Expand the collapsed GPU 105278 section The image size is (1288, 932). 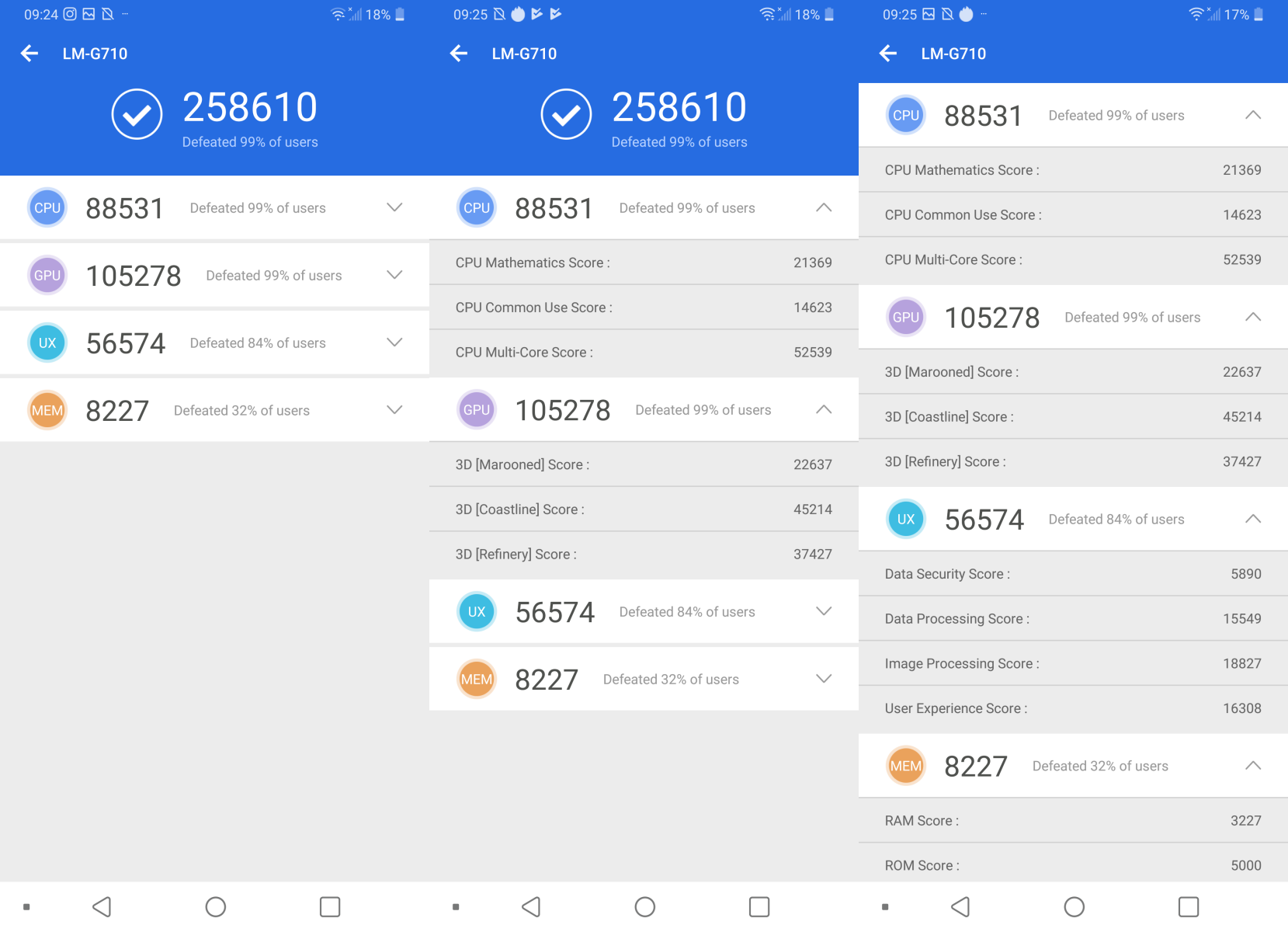(x=394, y=275)
